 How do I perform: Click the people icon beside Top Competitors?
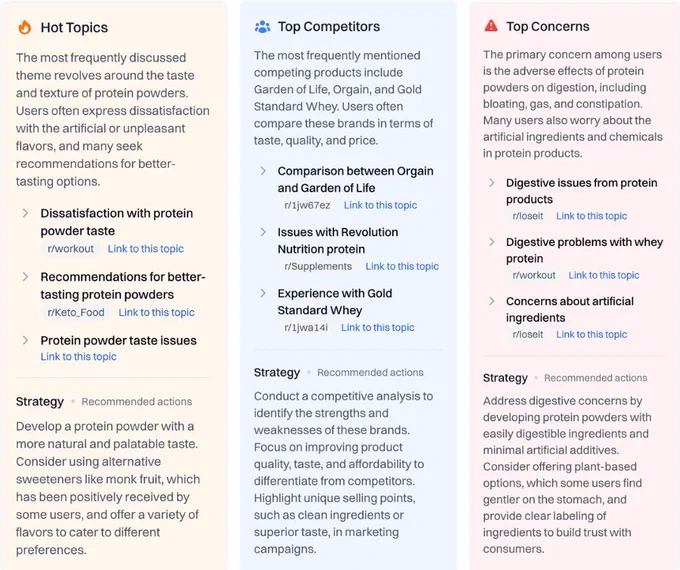click(262, 27)
